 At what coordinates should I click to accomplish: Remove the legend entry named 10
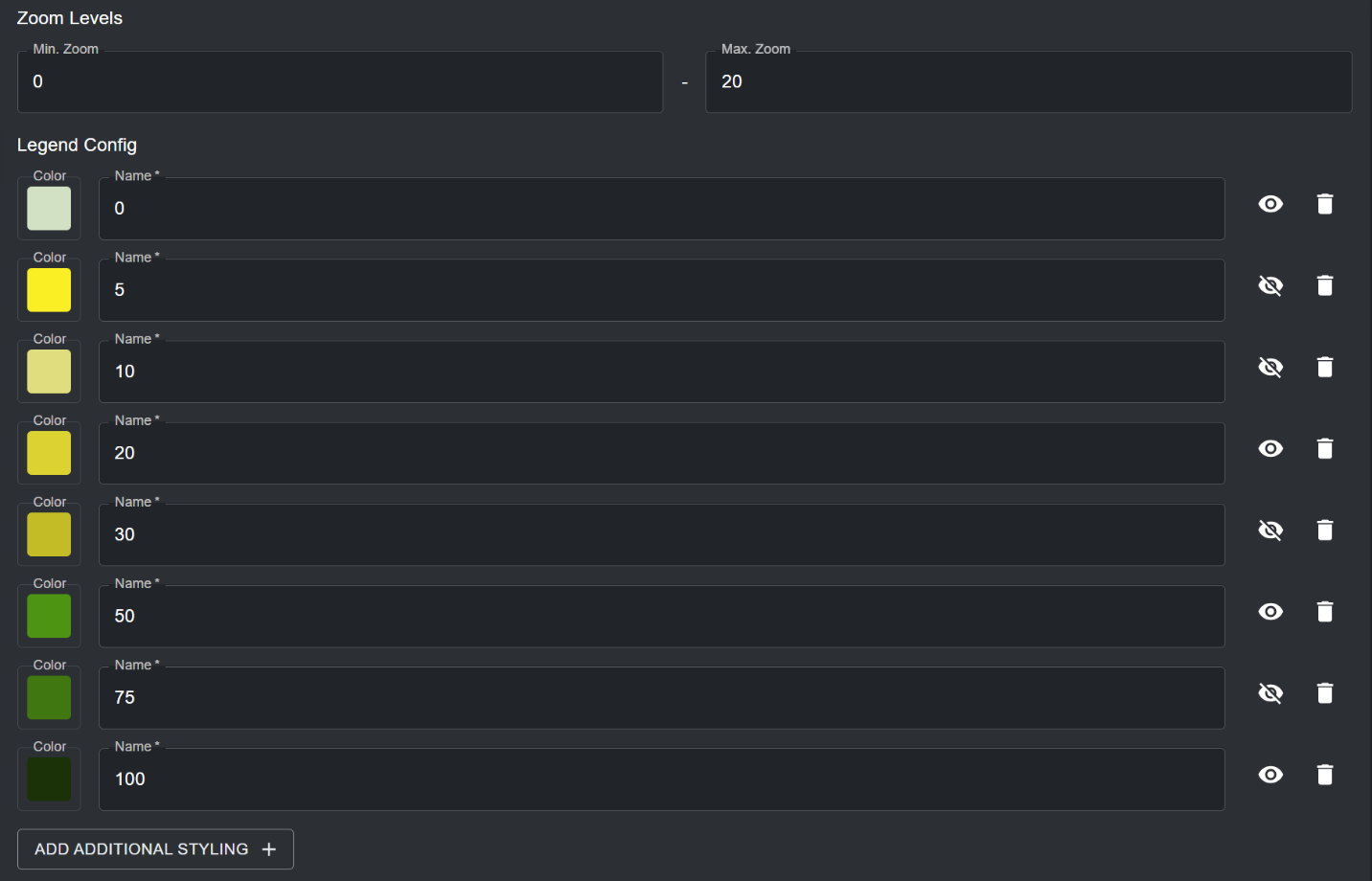click(x=1325, y=367)
